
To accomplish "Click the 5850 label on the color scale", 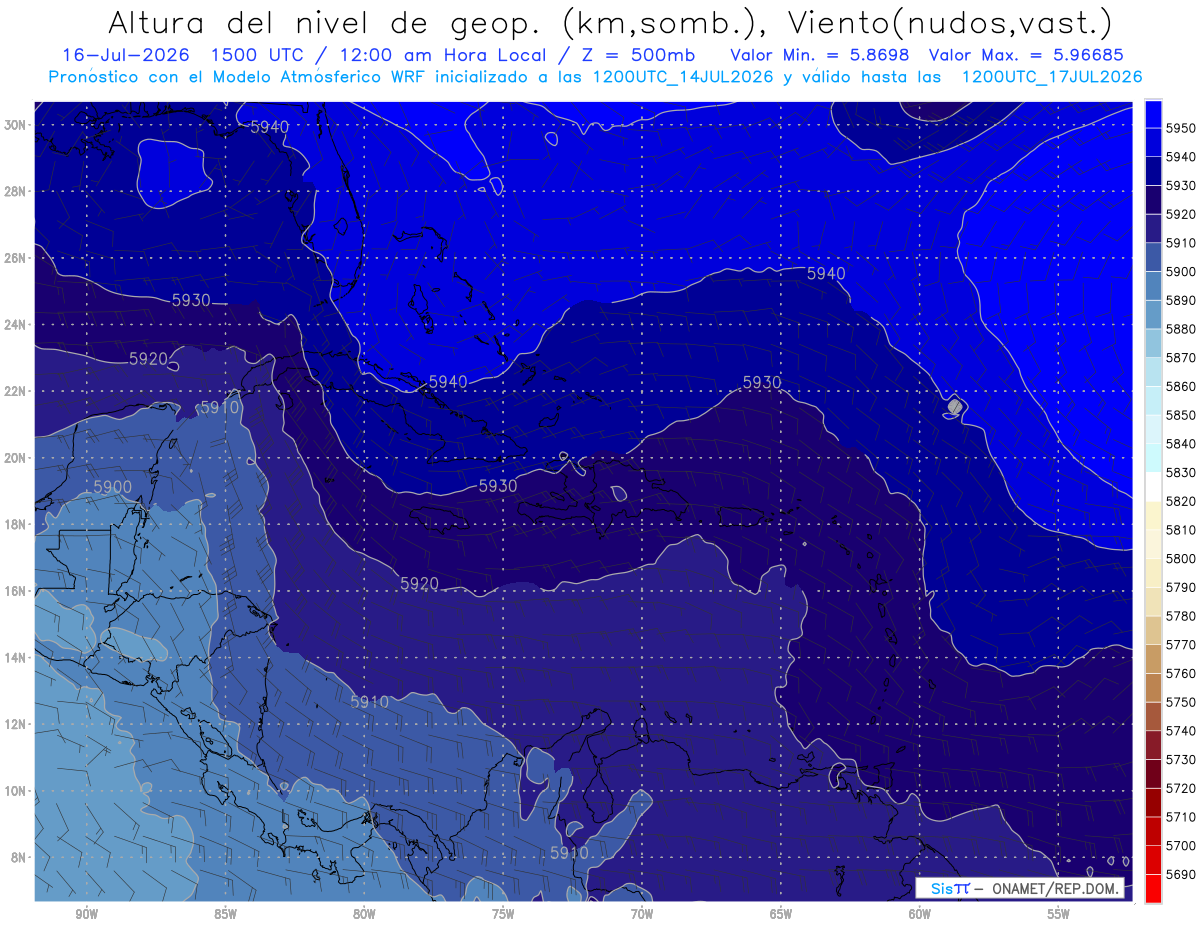I will coord(1180,415).
